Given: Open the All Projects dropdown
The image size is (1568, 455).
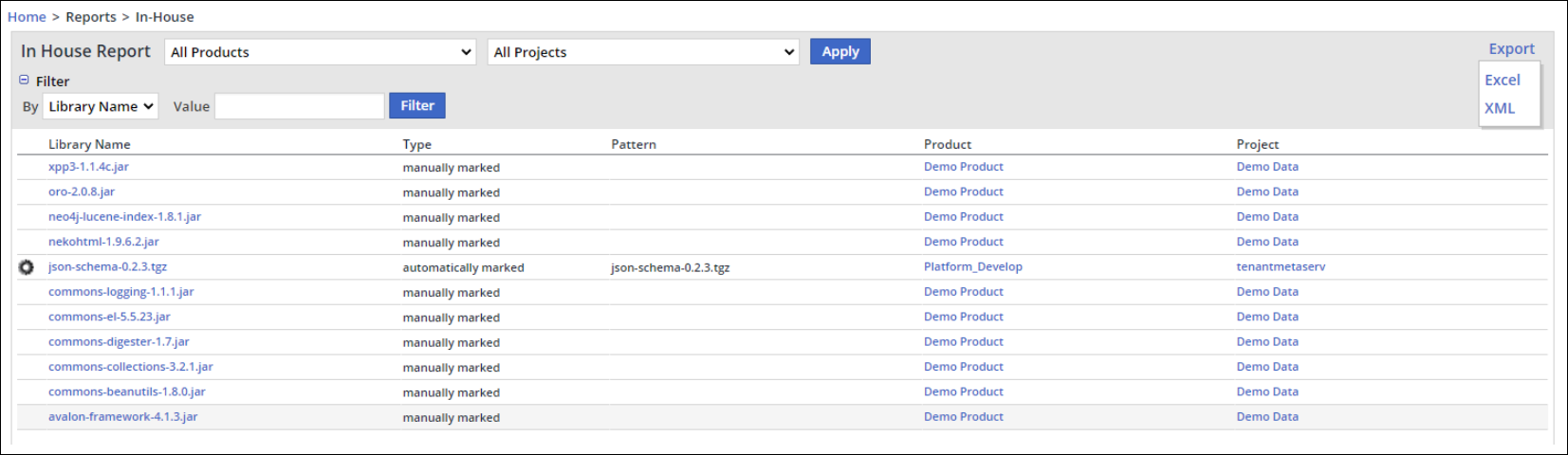Looking at the screenshot, I should click(x=643, y=52).
